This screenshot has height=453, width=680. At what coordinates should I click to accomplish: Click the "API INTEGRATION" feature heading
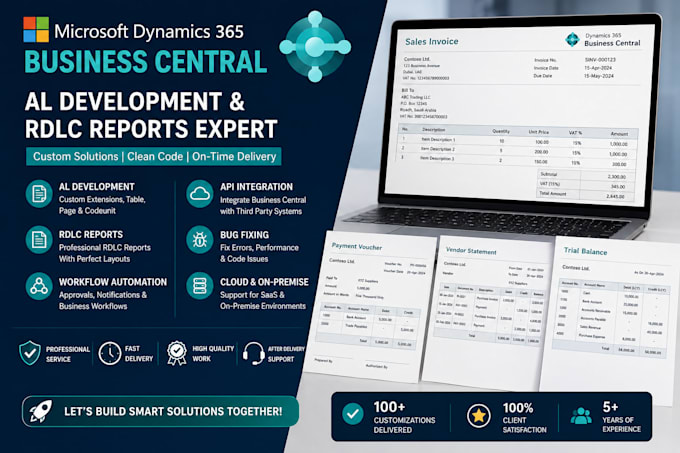[256, 187]
